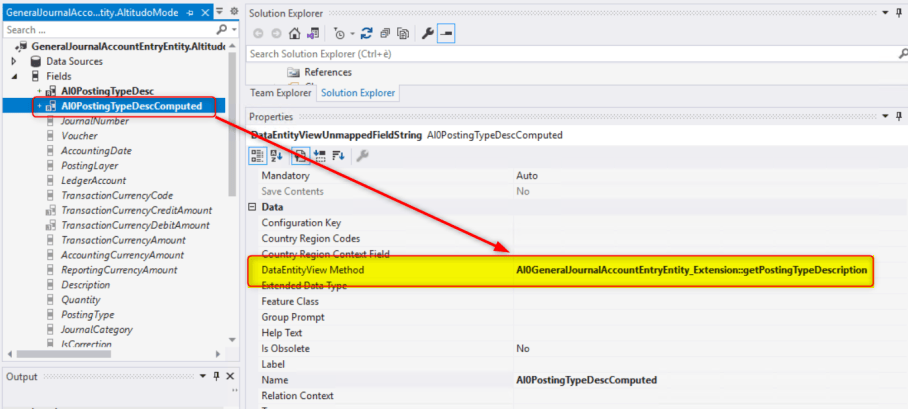Switch Properties to Categorized view

pyautogui.click(x=257, y=155)
